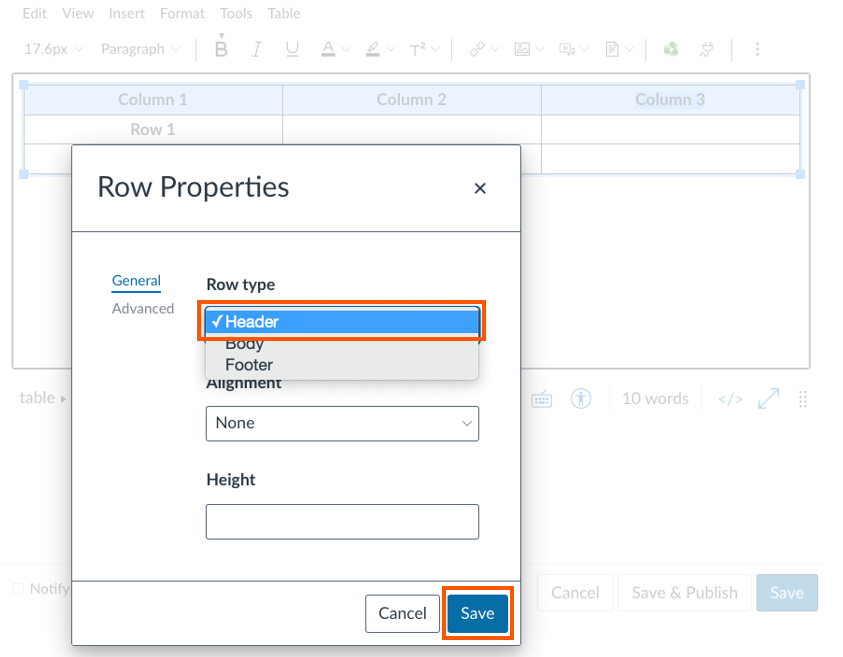This screenshot has width=843, height=657.
Task: Cancel the Row Properties dialog
Action: coord(402,613)
